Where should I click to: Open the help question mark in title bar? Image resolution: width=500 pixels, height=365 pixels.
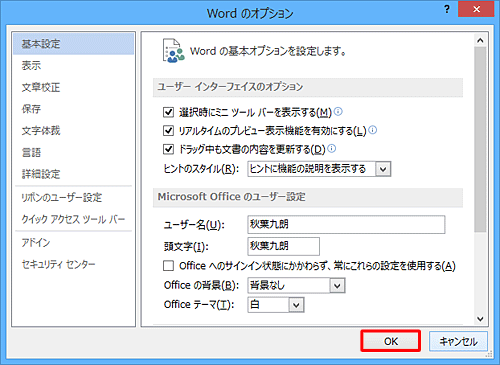(447, 9)
